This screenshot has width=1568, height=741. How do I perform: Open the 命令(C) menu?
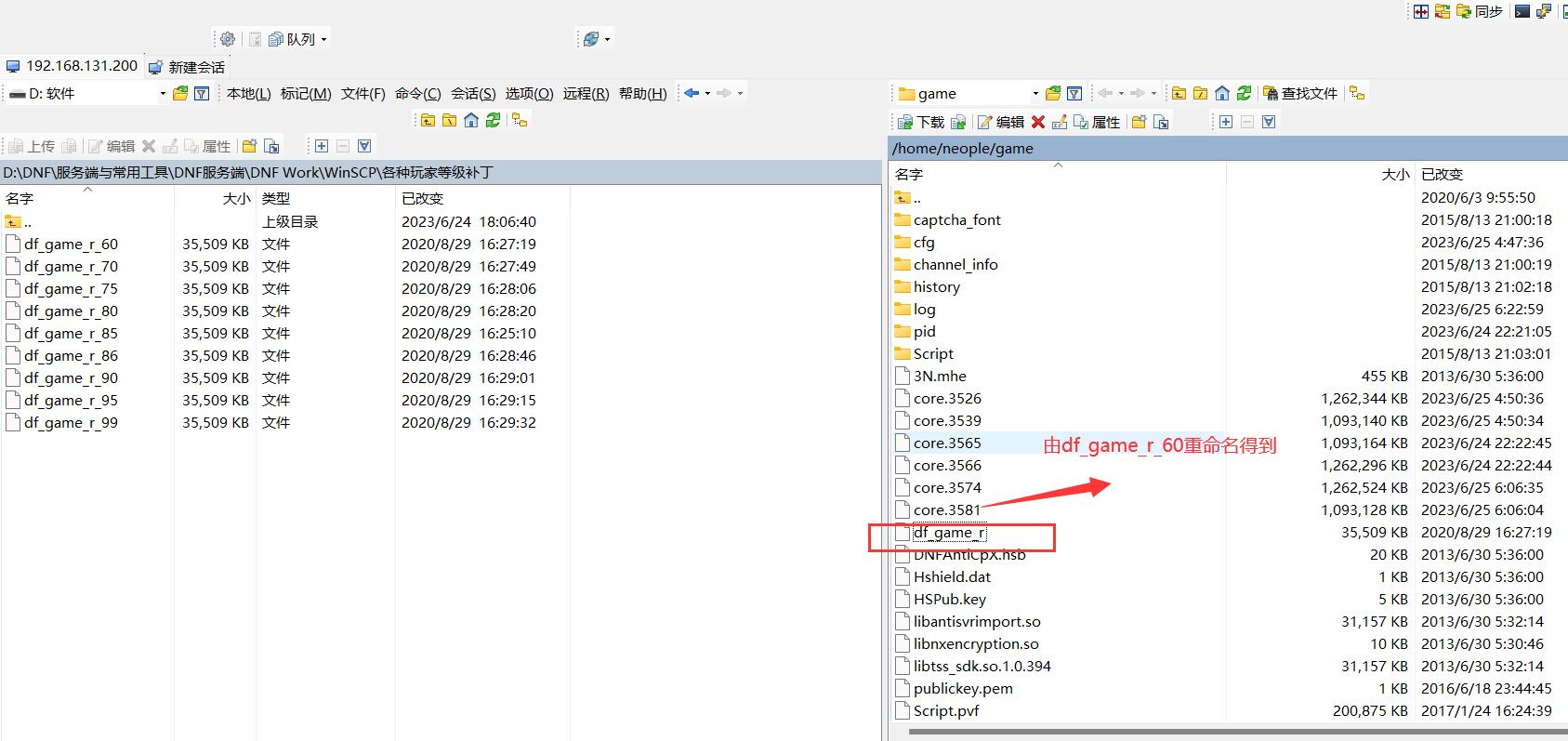click(417, 93)
